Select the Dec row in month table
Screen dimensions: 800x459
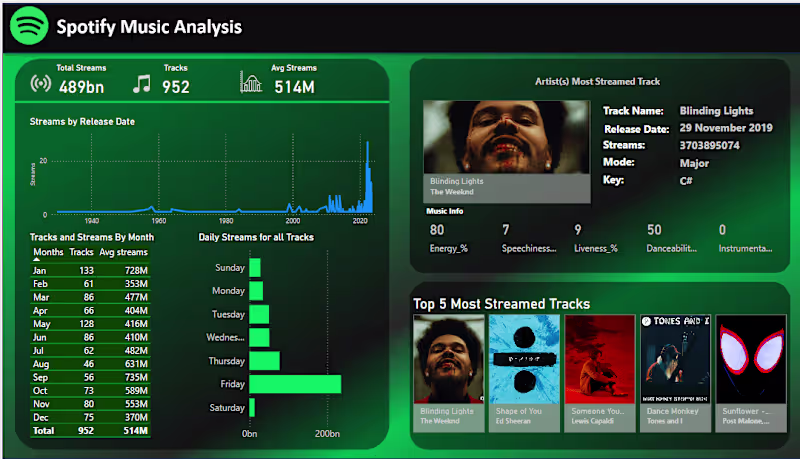pos(90,417)
